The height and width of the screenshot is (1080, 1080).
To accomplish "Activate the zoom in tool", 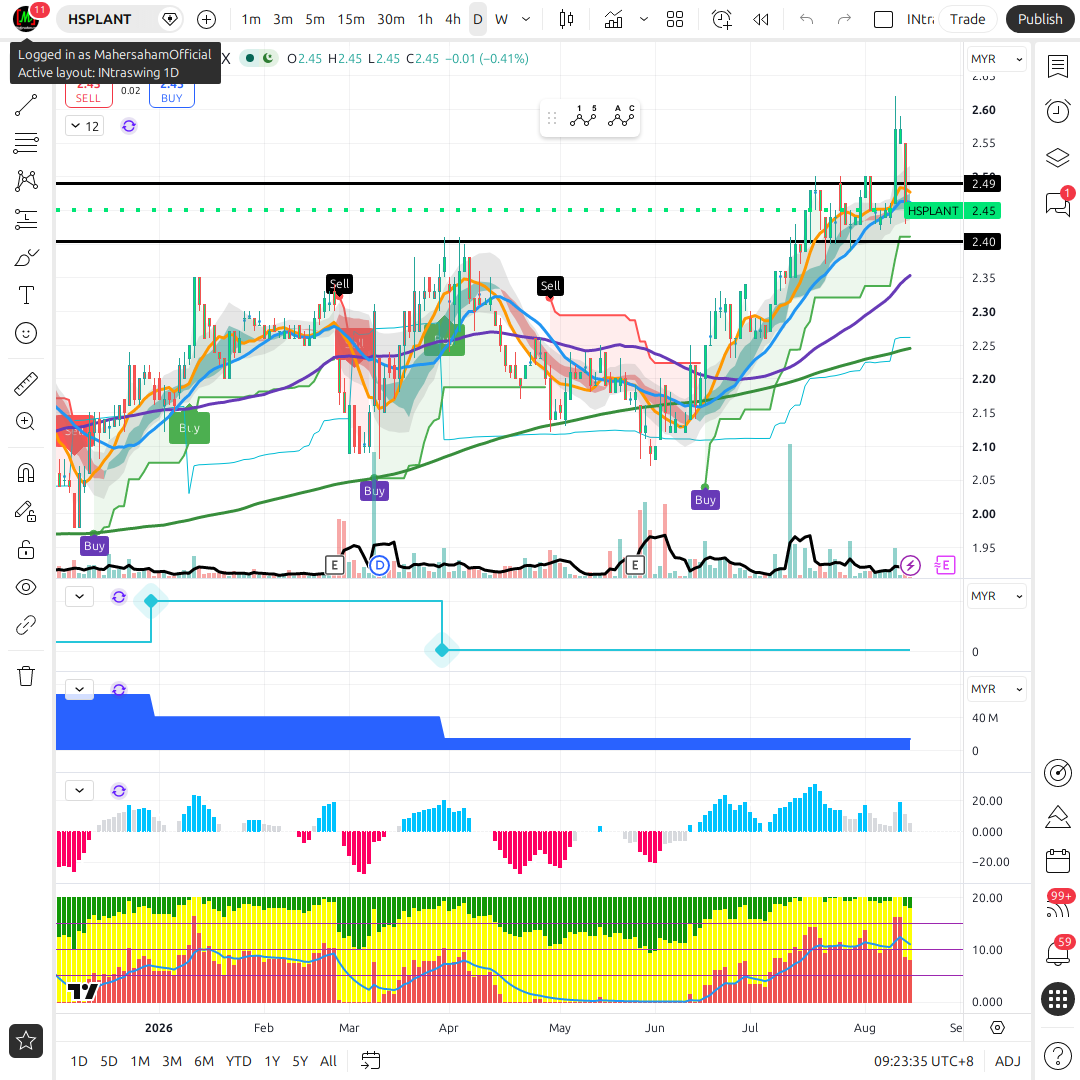I will tap(26, 421).
